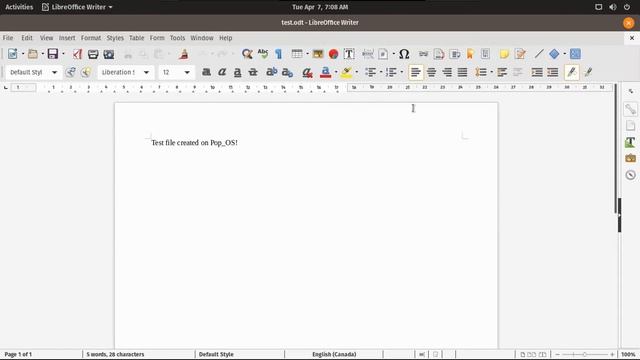640x360 pixels.
Task: Click word count in status bar
Action: click(x=115, y=354)
